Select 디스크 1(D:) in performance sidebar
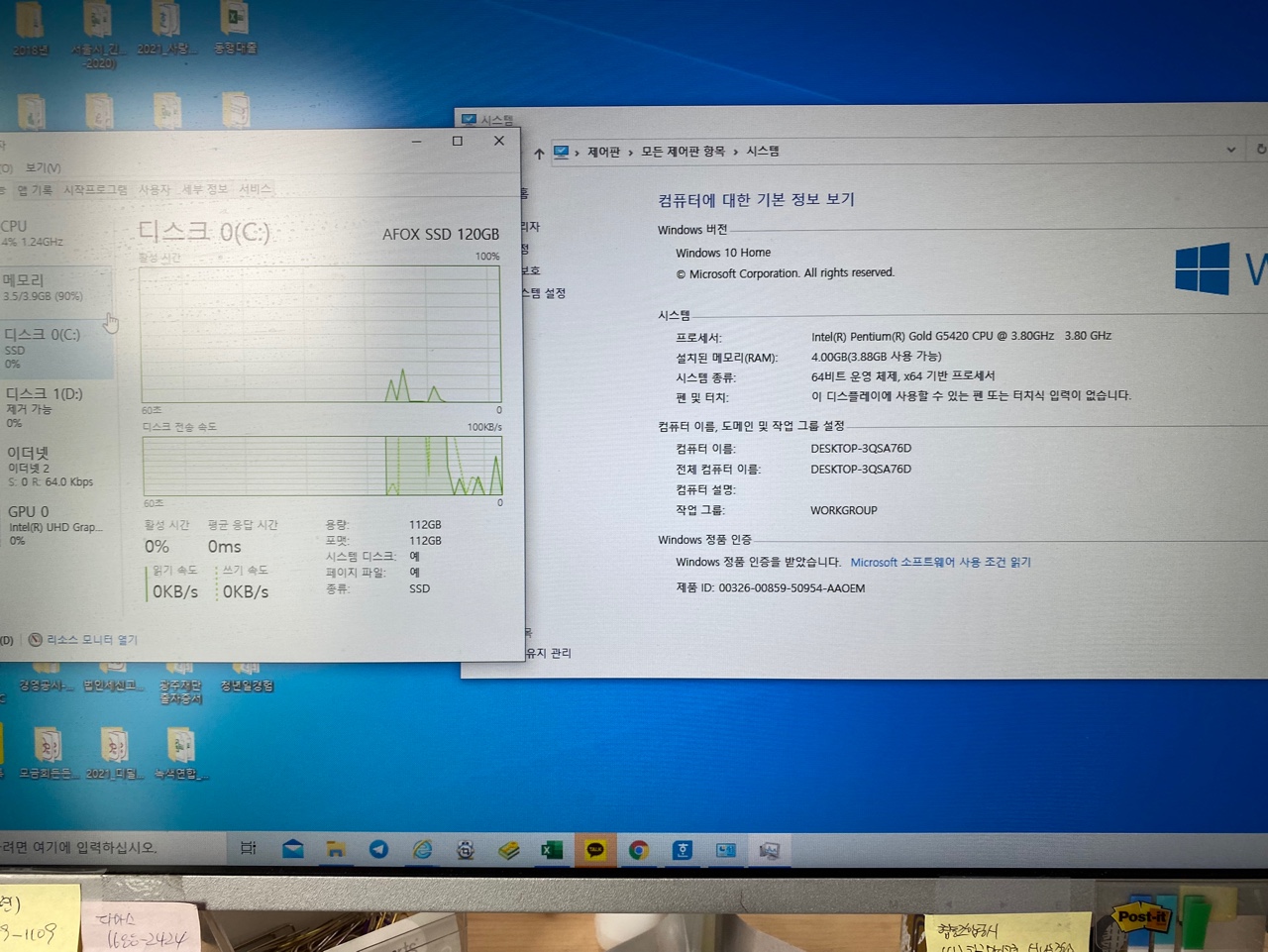The image size is (1268, 952). [x=55, y=407]
